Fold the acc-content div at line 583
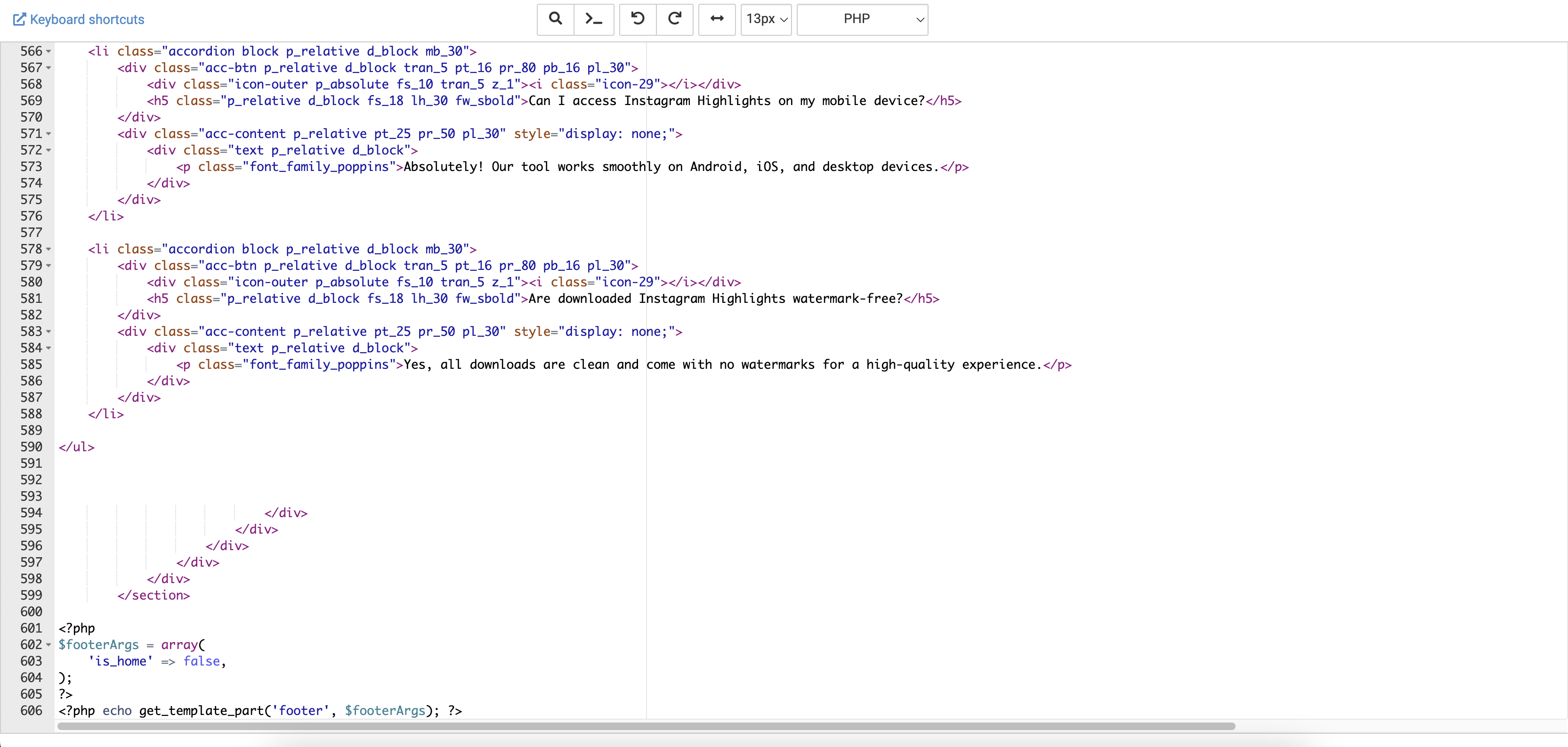The height and width of the screenshot is (747, 1568). 48,332
